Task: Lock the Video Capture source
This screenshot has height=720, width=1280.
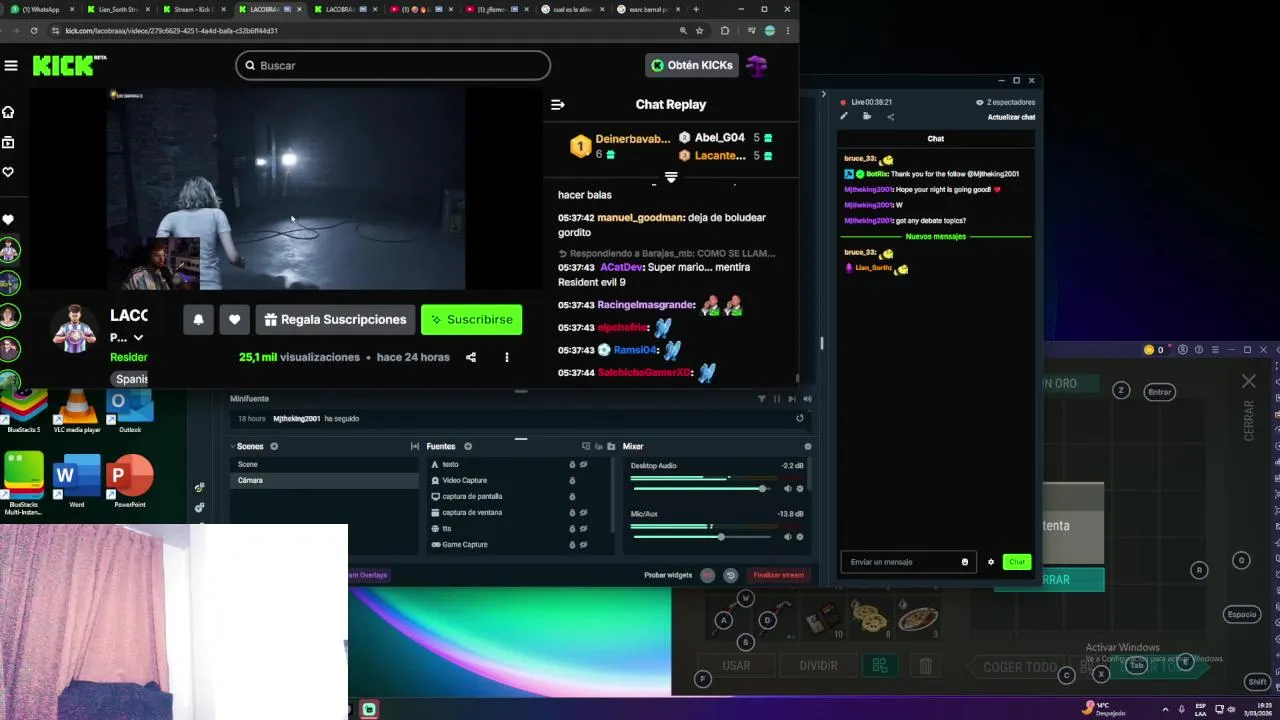Action: coord(572,480)
